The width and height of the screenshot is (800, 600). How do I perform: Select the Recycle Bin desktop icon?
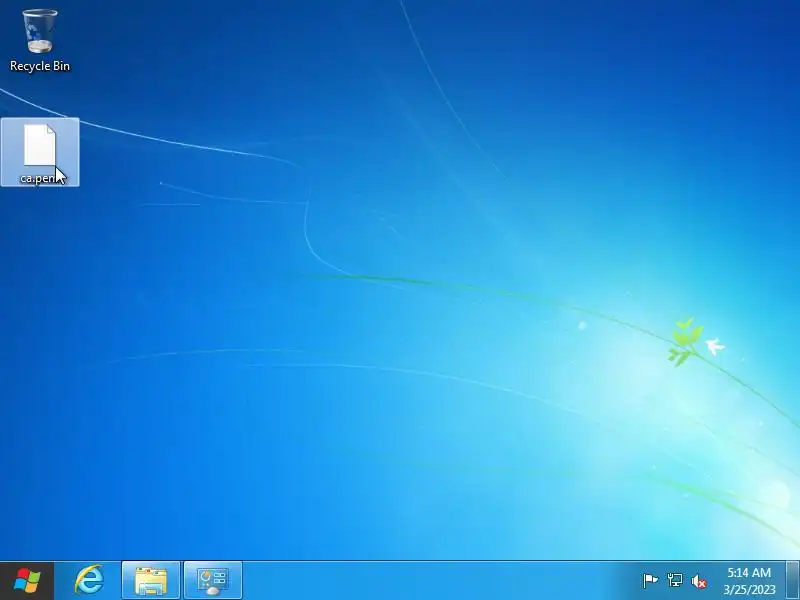point(40,40)
